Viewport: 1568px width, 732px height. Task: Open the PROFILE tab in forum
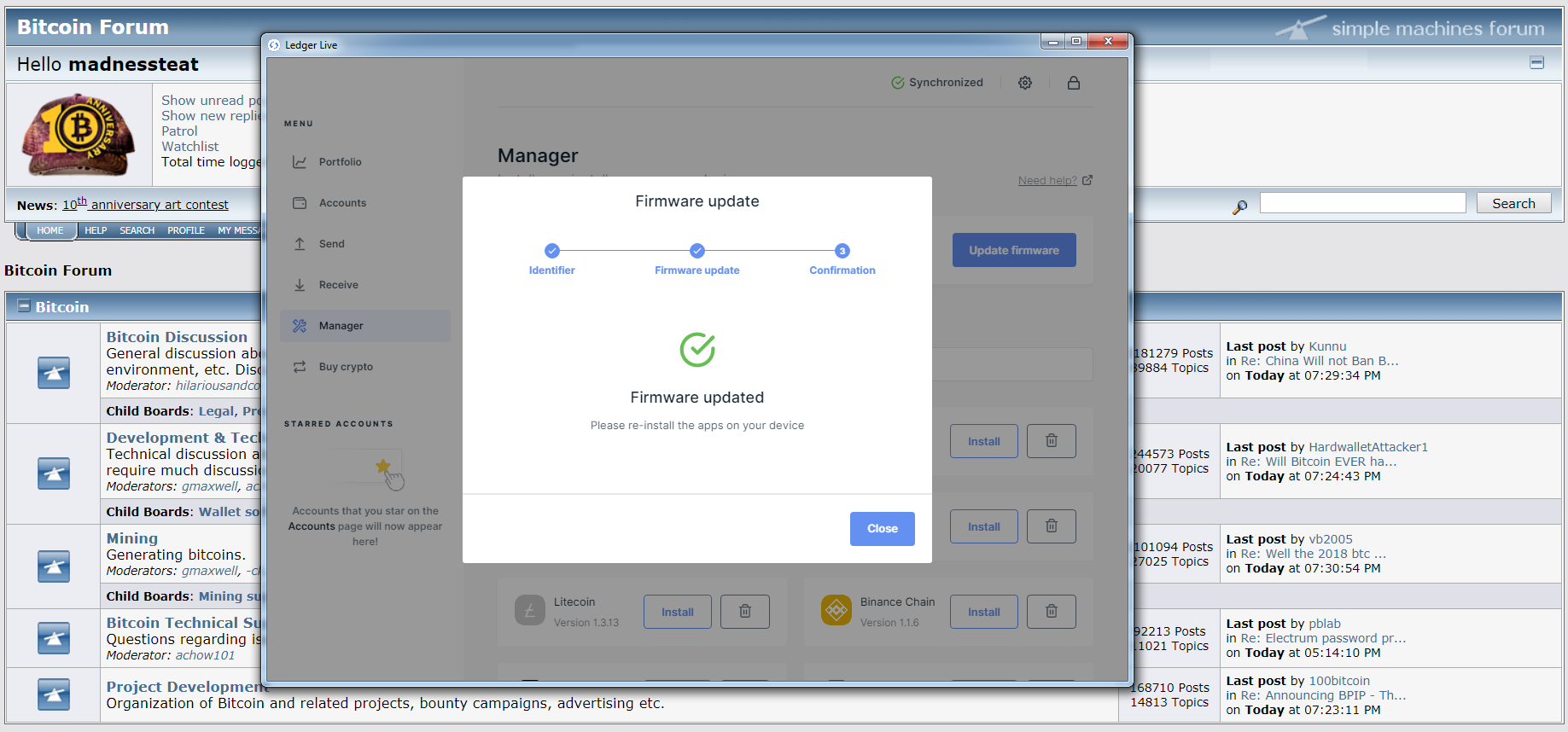[x=186, y=230]
